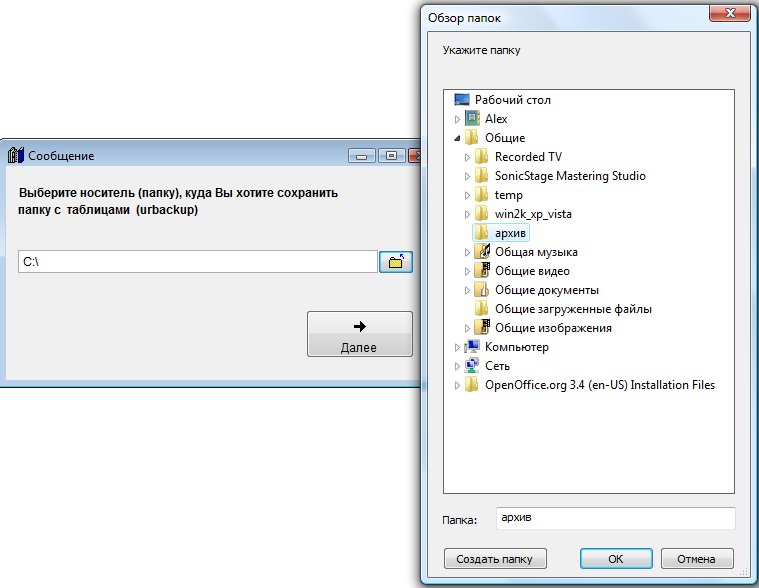Select the OpenOffice.org 3.4 Installation Files label
This screenshot has width=759, height=588.
600,384
